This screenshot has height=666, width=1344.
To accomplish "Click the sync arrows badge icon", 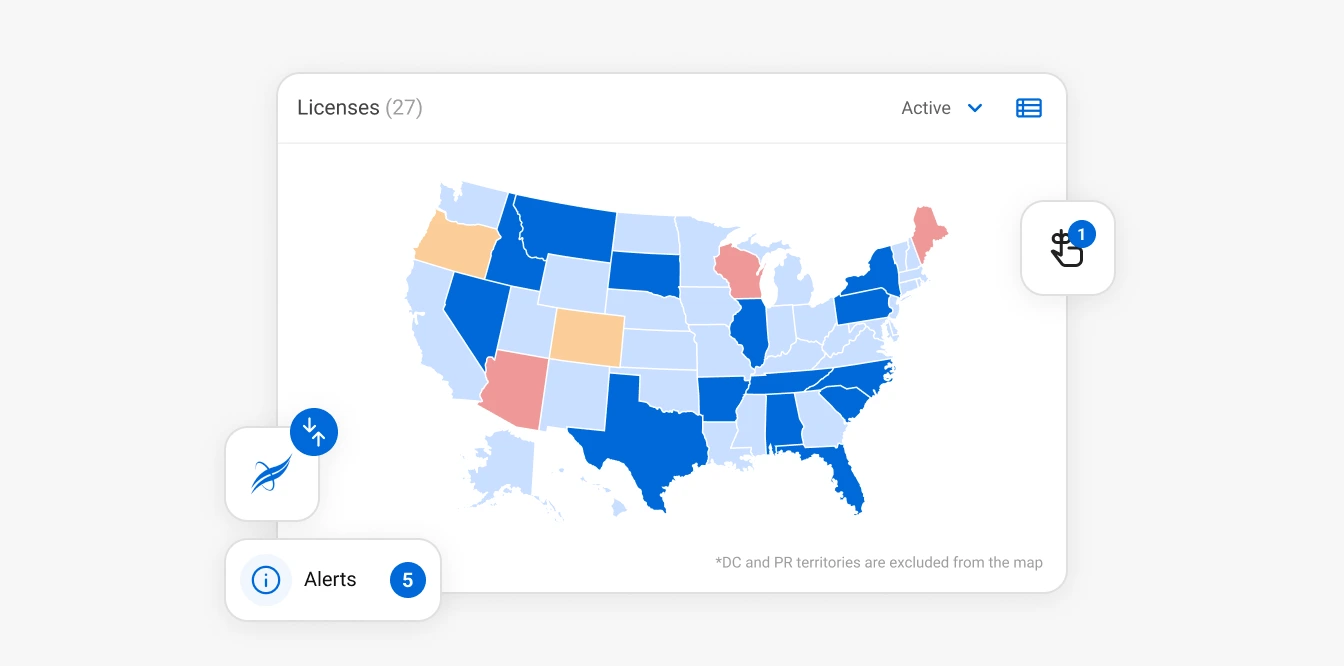I will click(314, 433).
